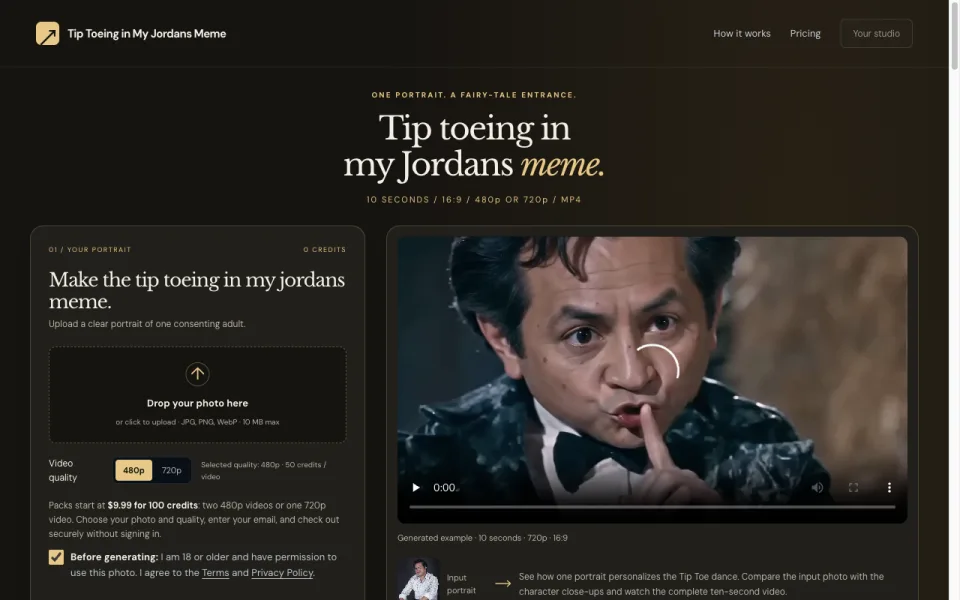960x600 pixels.
Task: Open the Privacy Policy link
Action: pyautogui.click(x=282, y=573)
